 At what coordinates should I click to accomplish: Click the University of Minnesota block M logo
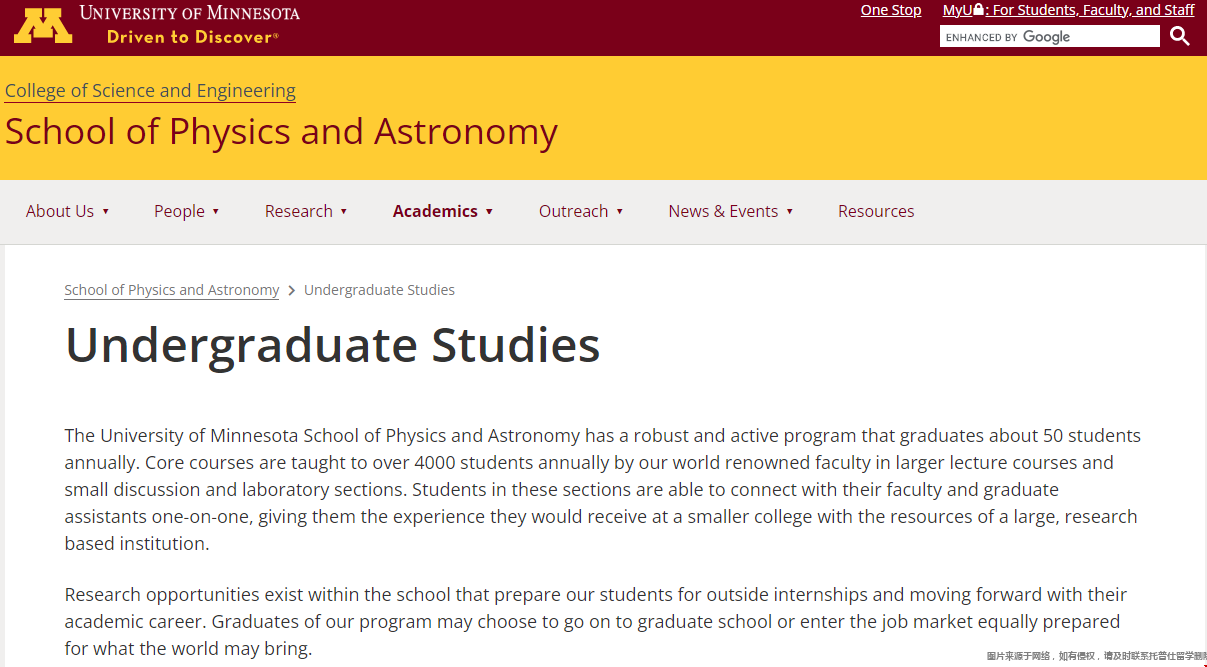pyautogui.click(x=43, y=25)
